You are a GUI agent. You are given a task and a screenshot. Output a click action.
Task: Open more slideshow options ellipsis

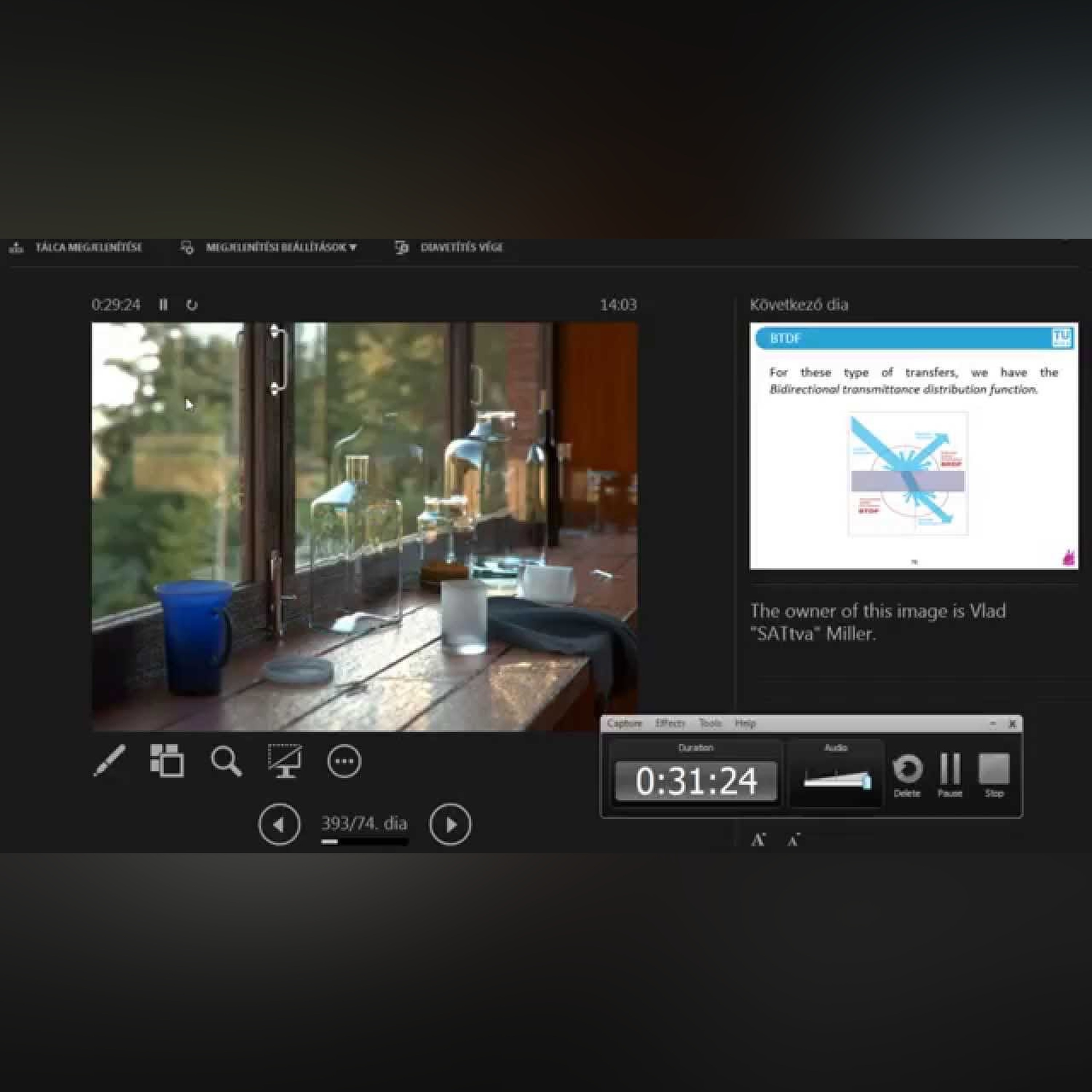point(344,761)
